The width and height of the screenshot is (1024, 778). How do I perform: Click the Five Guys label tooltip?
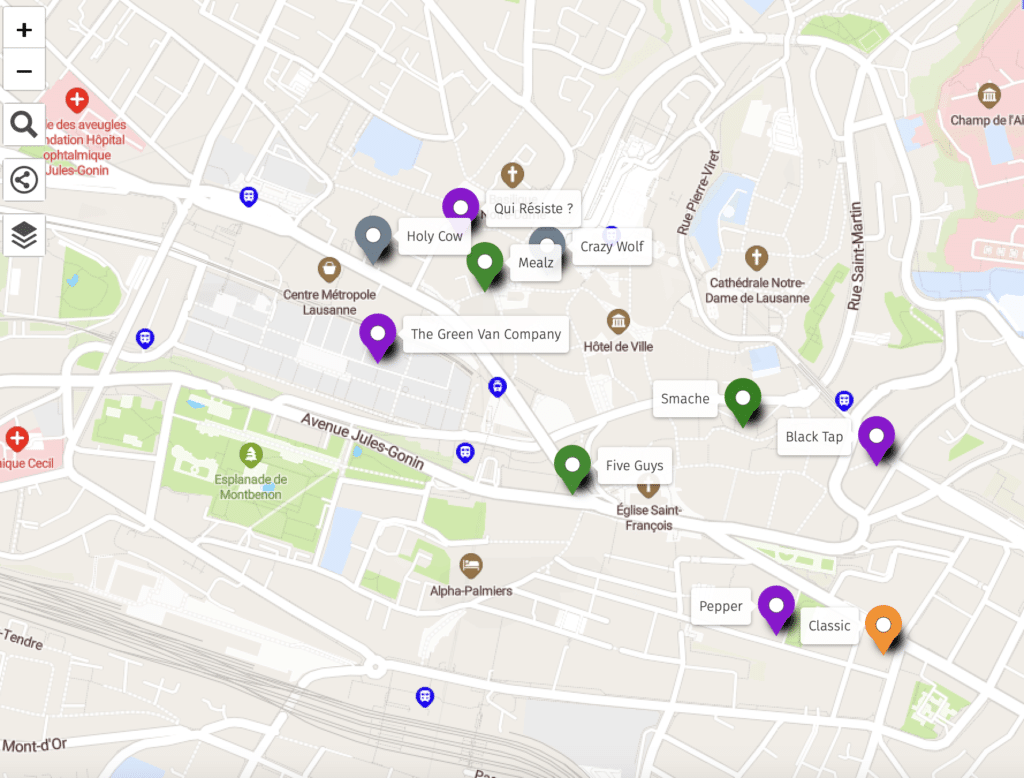pos(634,465)
